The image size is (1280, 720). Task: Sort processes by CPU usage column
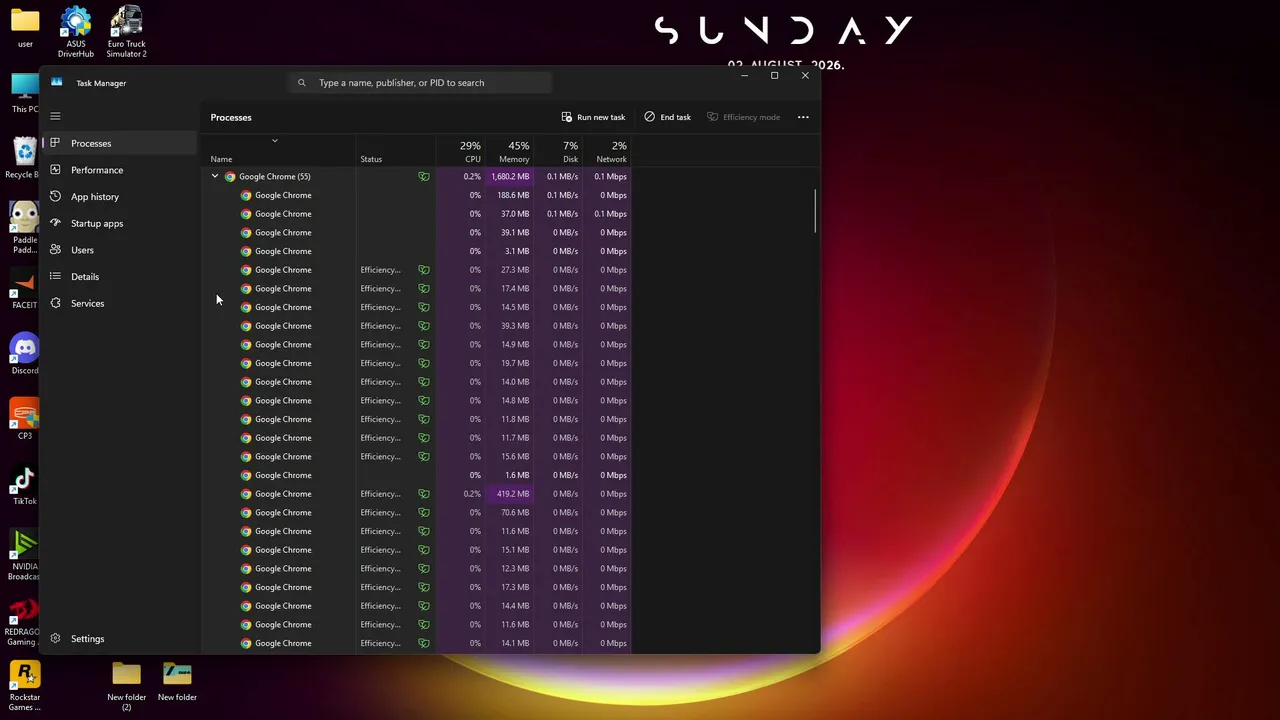[460, 151]
